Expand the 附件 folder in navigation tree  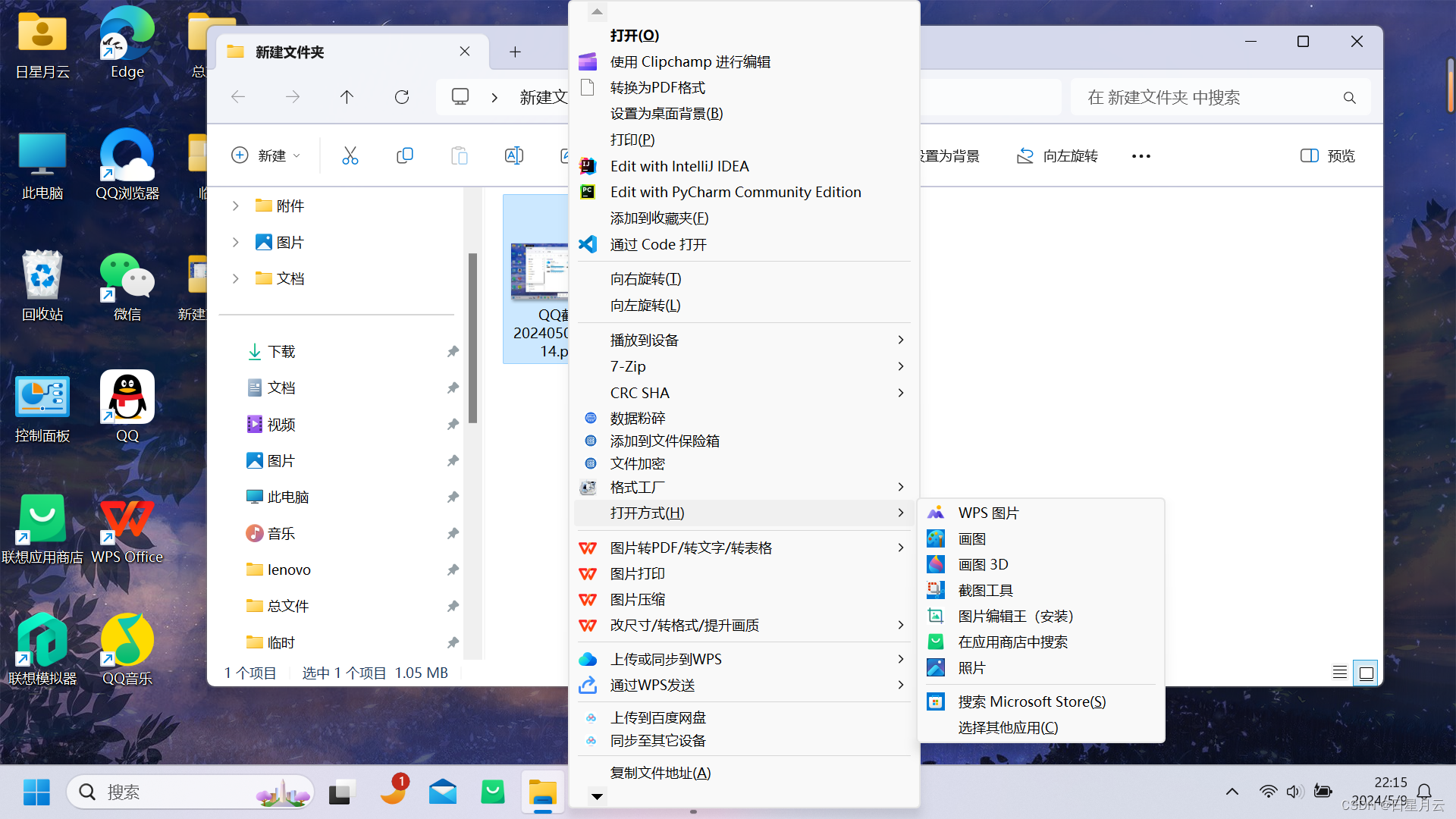[x=236, y=206]
